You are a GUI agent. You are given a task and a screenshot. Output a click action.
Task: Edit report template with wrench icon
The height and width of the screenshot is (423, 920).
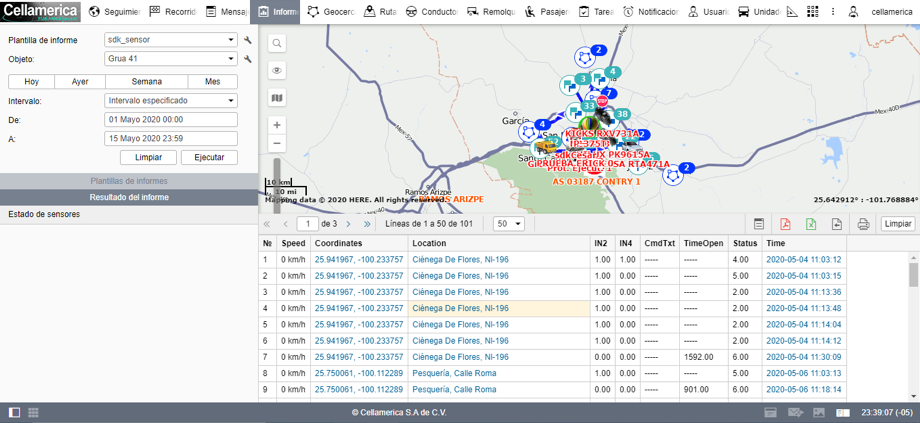(x=247, y=40)
